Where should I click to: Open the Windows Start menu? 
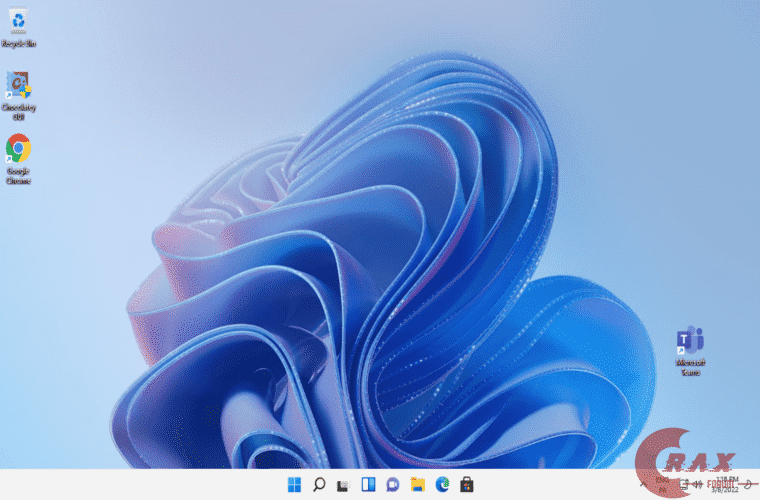point(294,484)
